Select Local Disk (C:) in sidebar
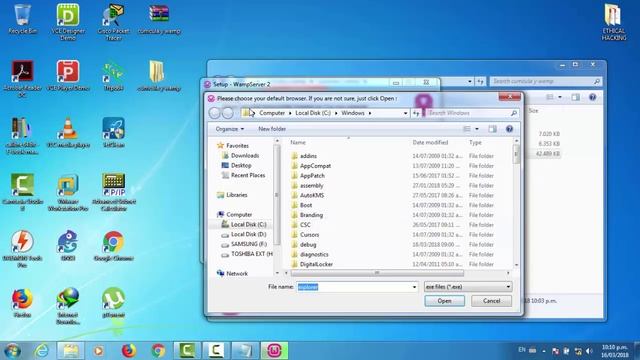This screenshot has width=640, height=360. tap(248, 224)
